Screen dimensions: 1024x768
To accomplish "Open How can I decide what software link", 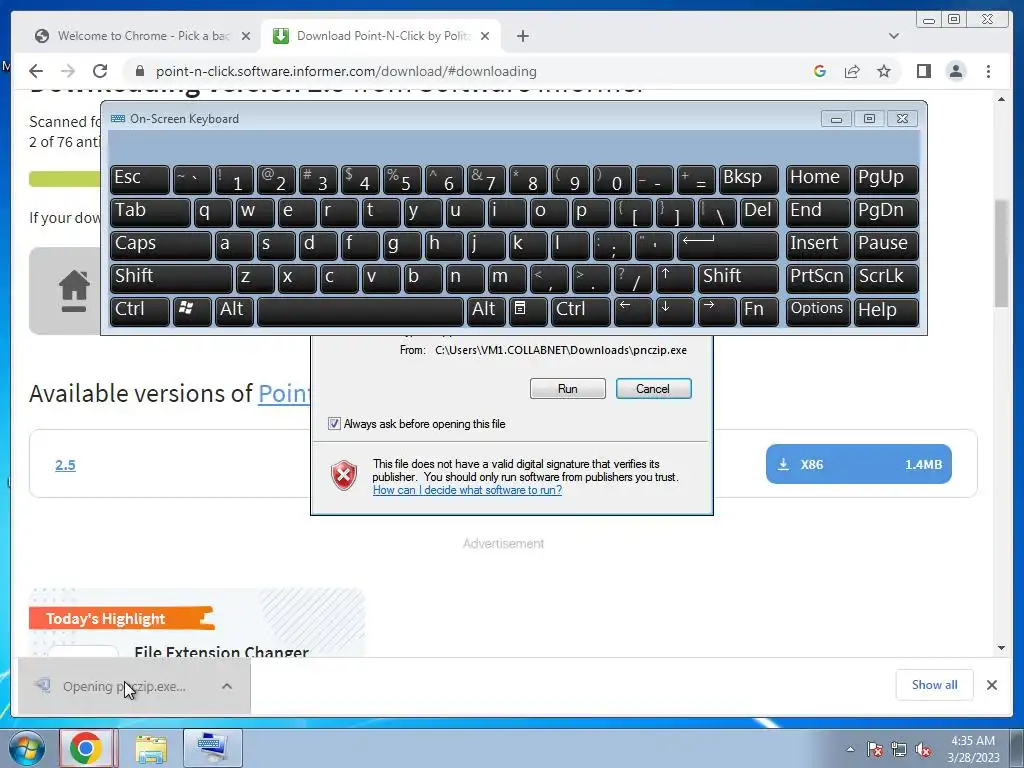I will pyautogui.click(x=467, y=490).
